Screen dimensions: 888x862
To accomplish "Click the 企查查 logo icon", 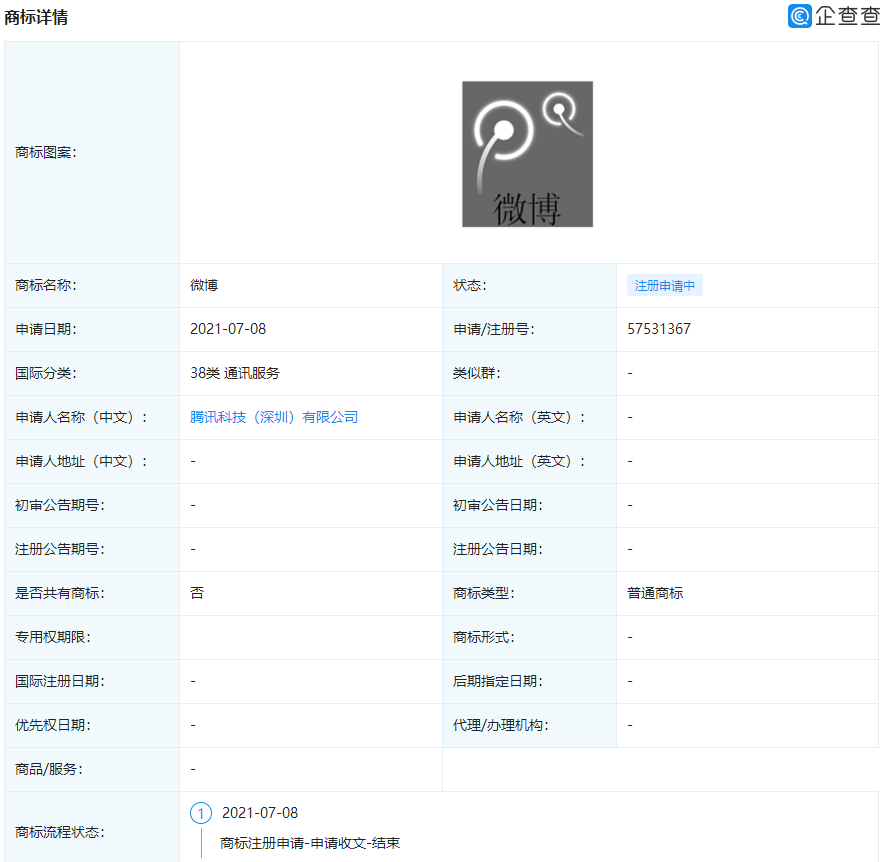I will pos(799,16).
